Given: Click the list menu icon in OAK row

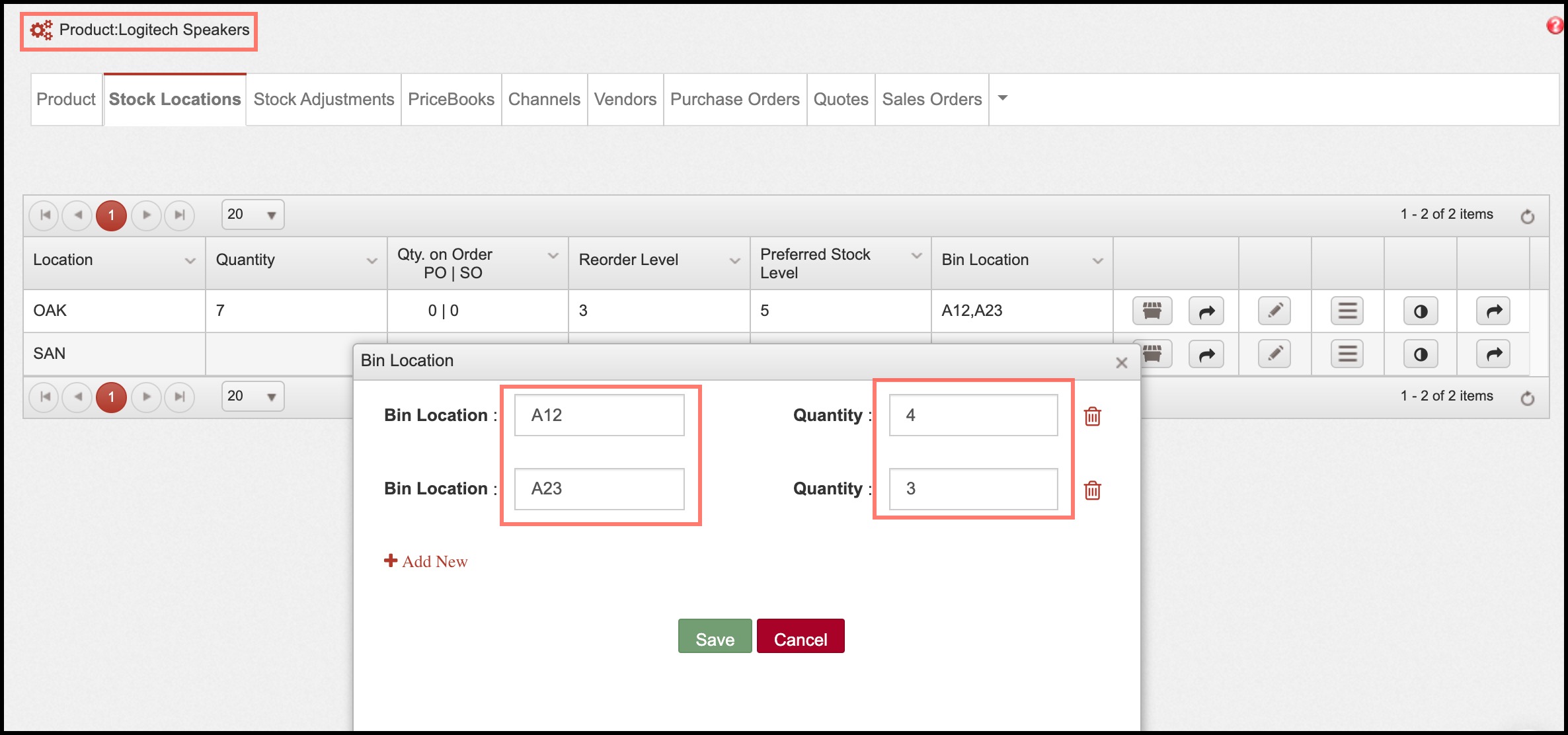Looking at the screenshot, I should [1347, 311].
